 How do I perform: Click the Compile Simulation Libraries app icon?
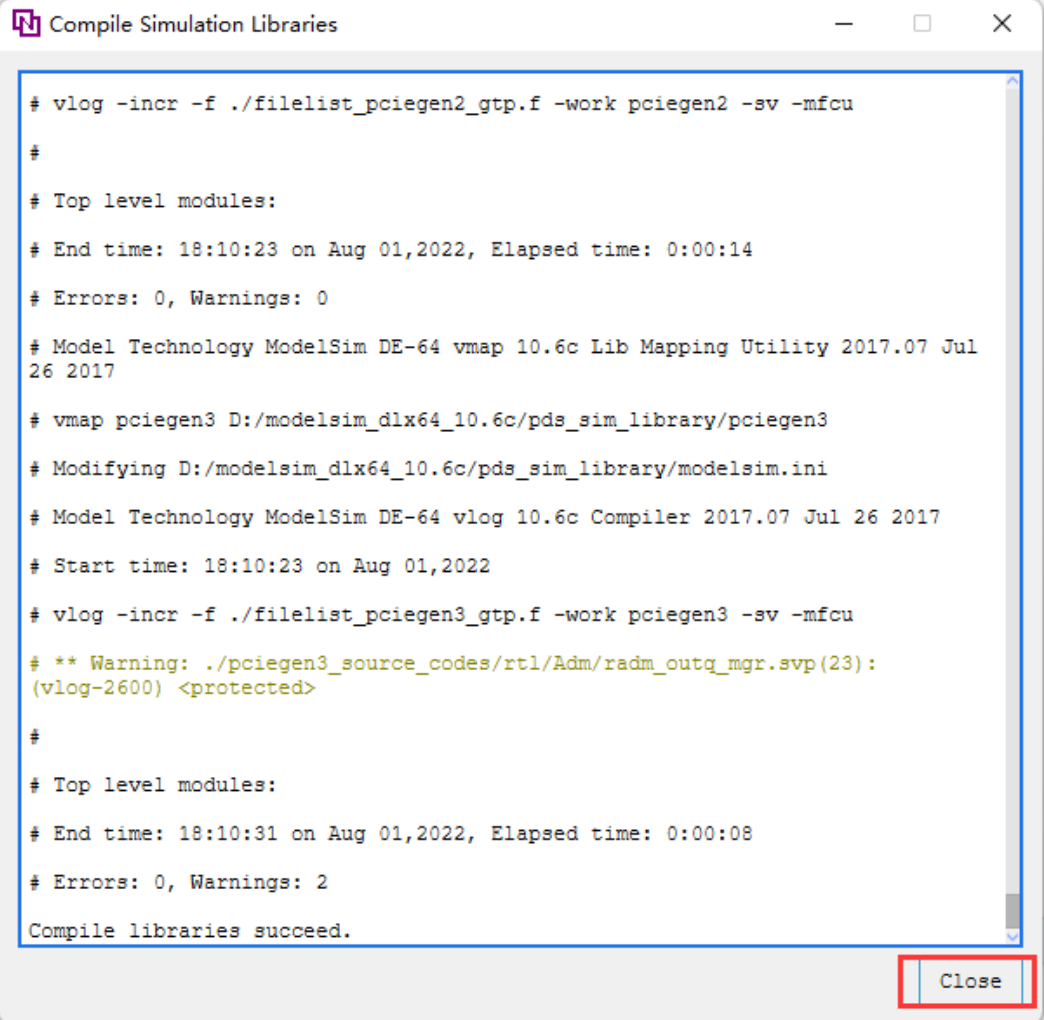point(26,24)
